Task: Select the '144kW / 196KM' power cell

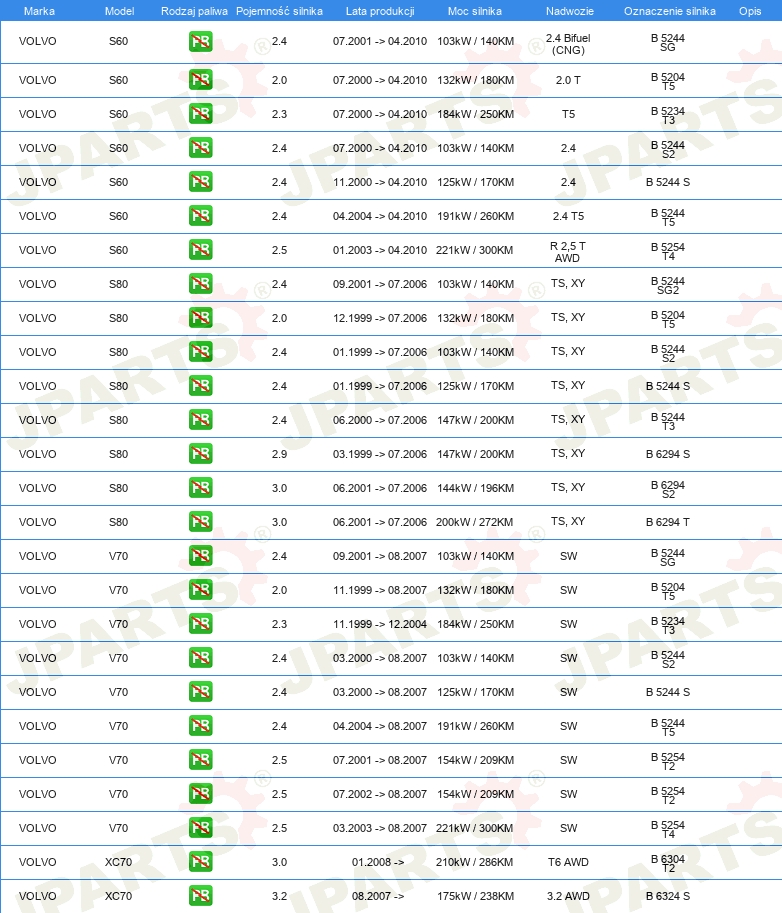Action: pos(476,488)
